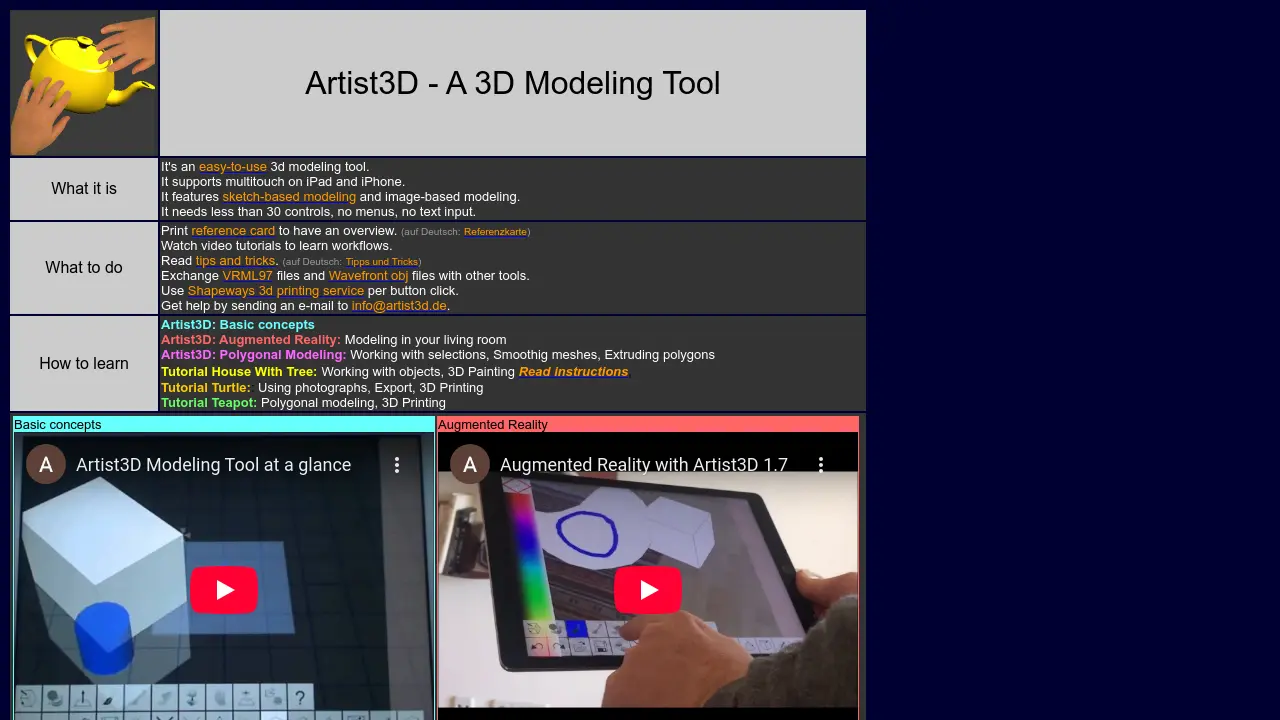Click Artist3D: Augmented Reality entry
The width and height of the screenshot is (1280, 720).
tap(251, 340)
